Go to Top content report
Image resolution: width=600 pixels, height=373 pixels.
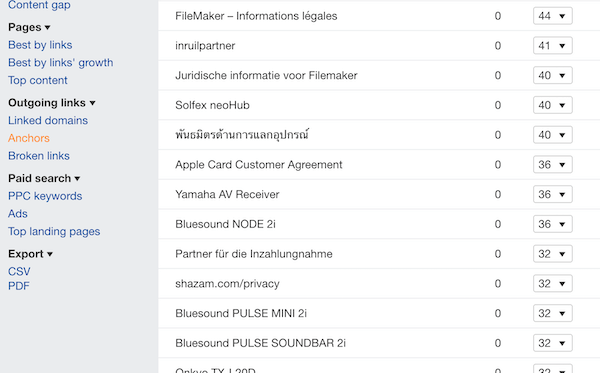click(38, 80)
